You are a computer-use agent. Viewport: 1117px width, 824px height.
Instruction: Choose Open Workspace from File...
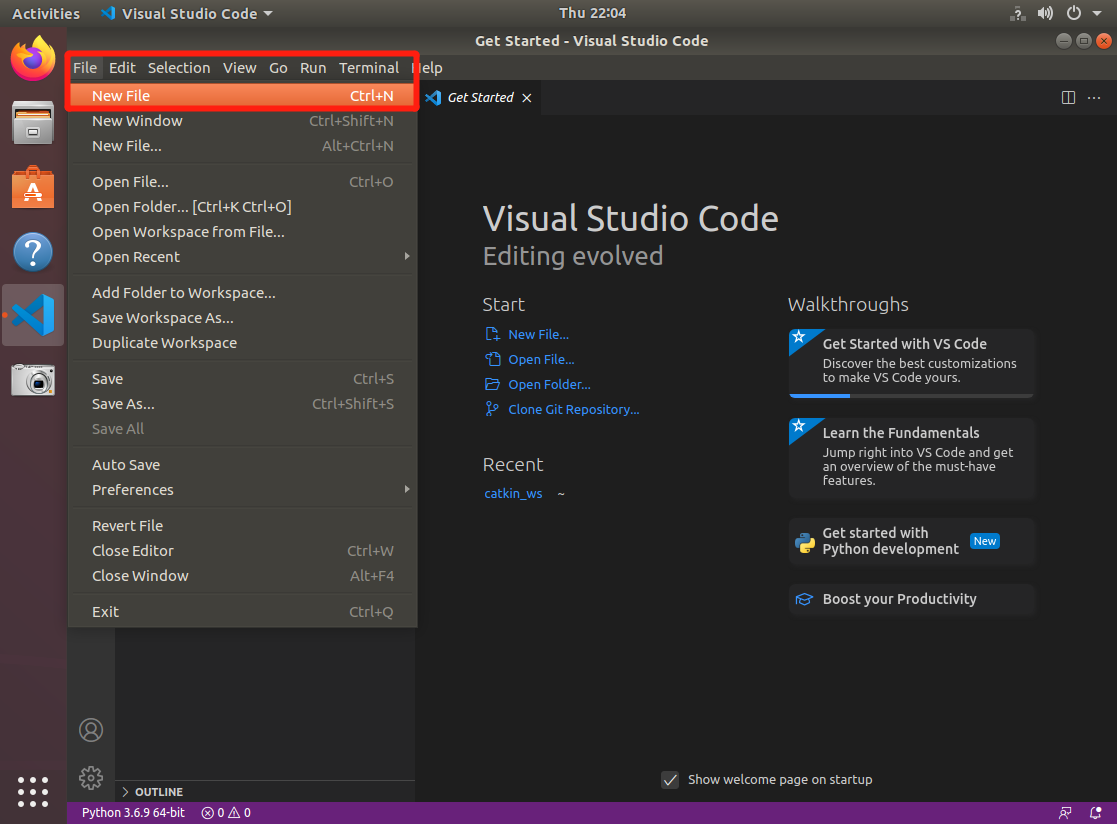(242, 232)
